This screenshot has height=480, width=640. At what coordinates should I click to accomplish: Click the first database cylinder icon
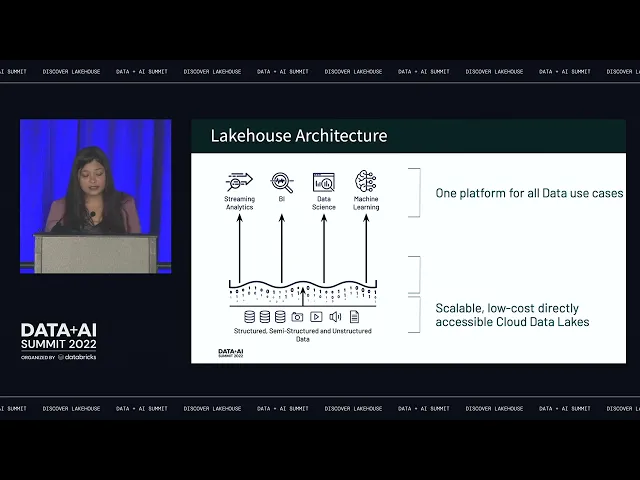click(x=249, y=317)
